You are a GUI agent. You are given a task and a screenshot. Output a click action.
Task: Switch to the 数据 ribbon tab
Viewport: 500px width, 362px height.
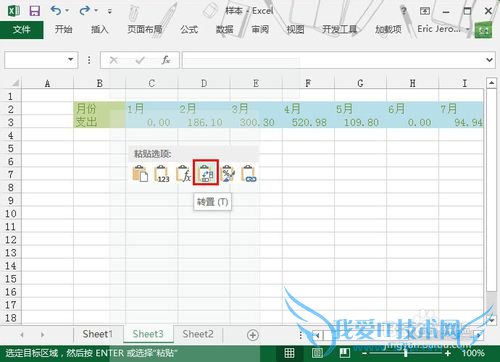click(224, 30)
